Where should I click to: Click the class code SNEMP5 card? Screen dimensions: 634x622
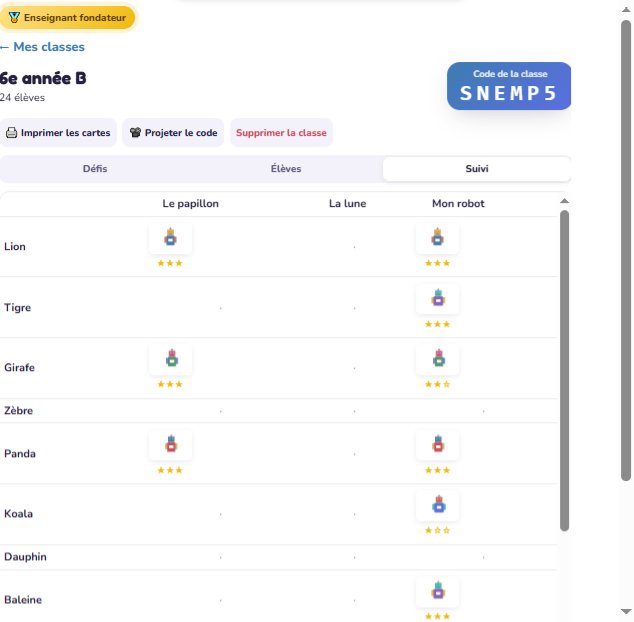coord(509,86)
